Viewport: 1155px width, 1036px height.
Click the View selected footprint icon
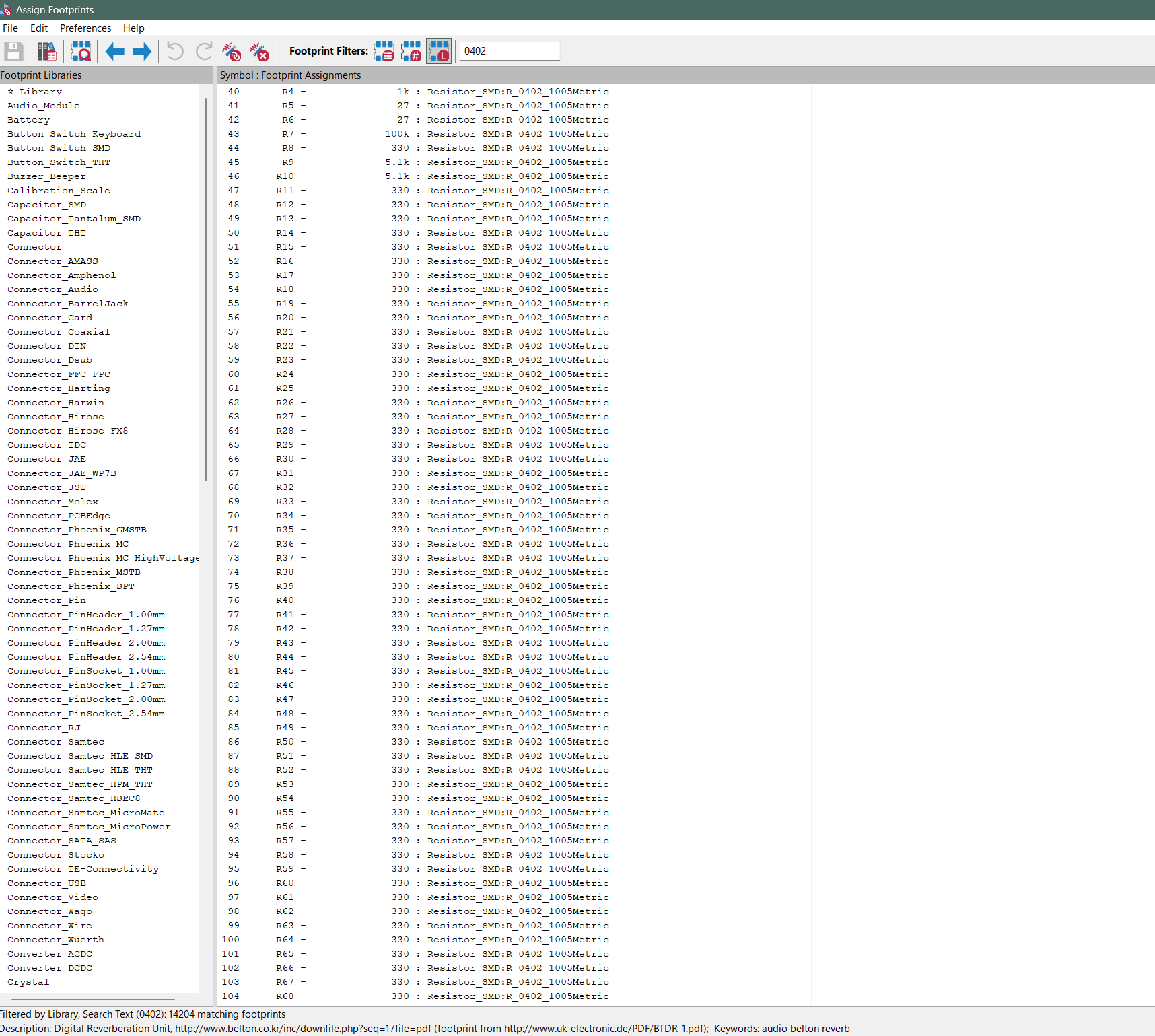point(81,51)
